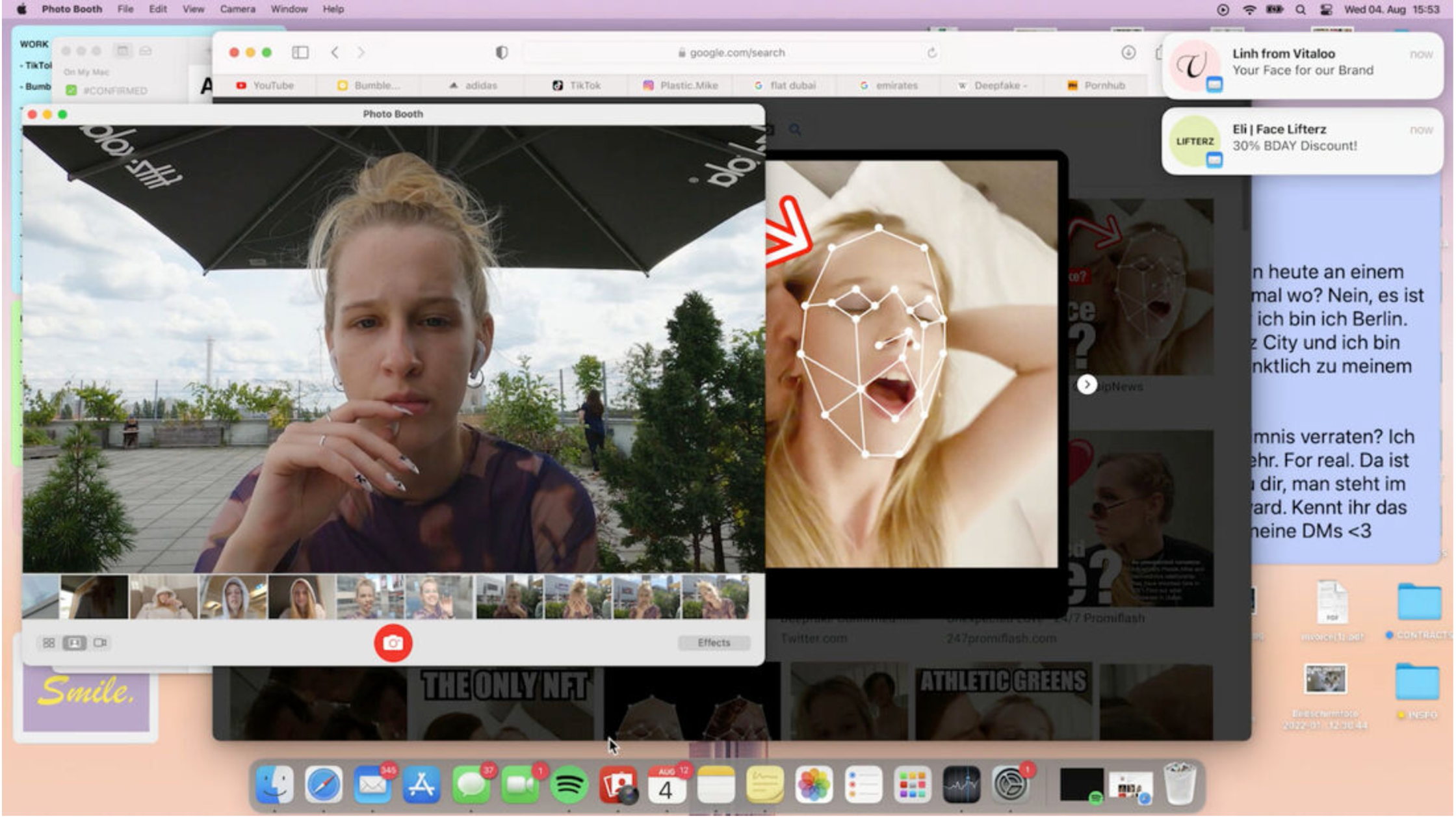The width and height of the screenshot is (1456, 819).
Task: Open the Camera menu
Action: pos(237,9)
